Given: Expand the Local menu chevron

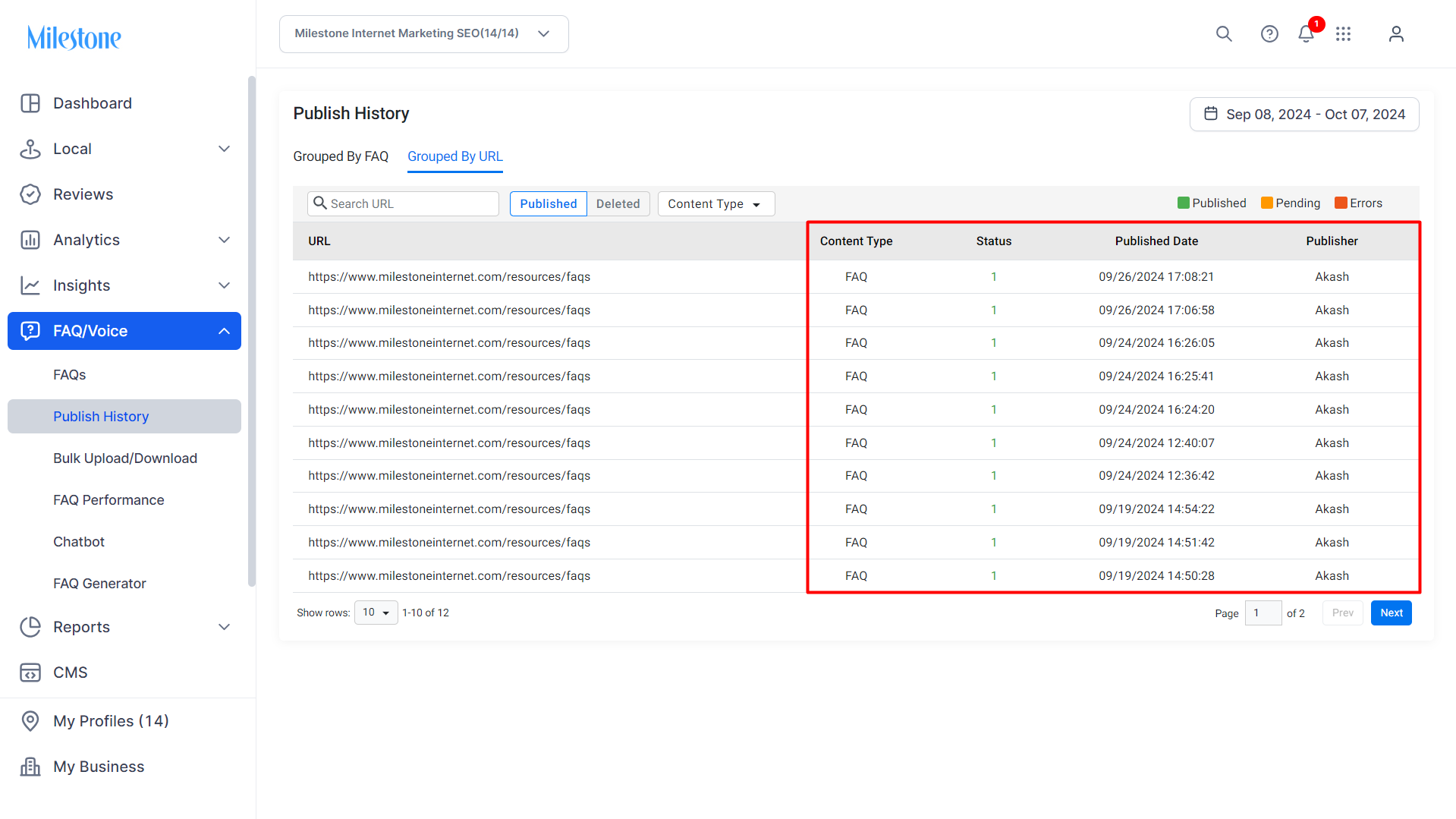Looking at the screenshot, I should pyautogui.click(x=224, y=149).
